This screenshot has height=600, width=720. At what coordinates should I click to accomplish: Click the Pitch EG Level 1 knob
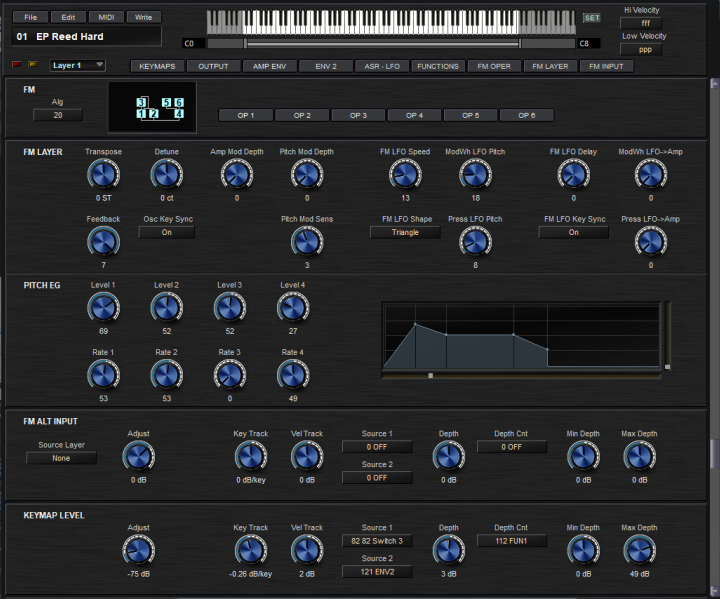pyautogui.click(x=103, y=308)
